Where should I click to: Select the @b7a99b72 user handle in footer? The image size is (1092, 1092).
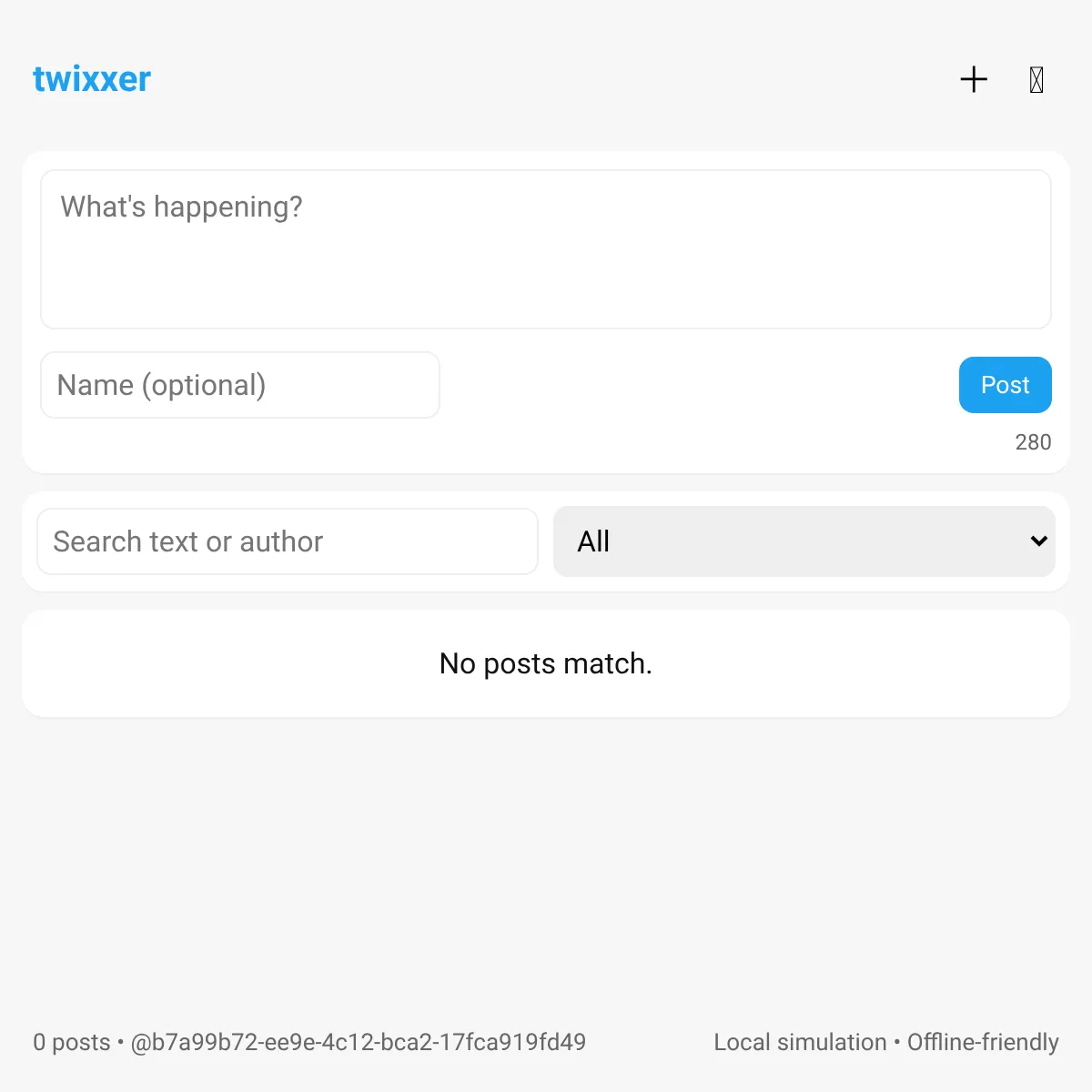click(x=359, y=1042)
